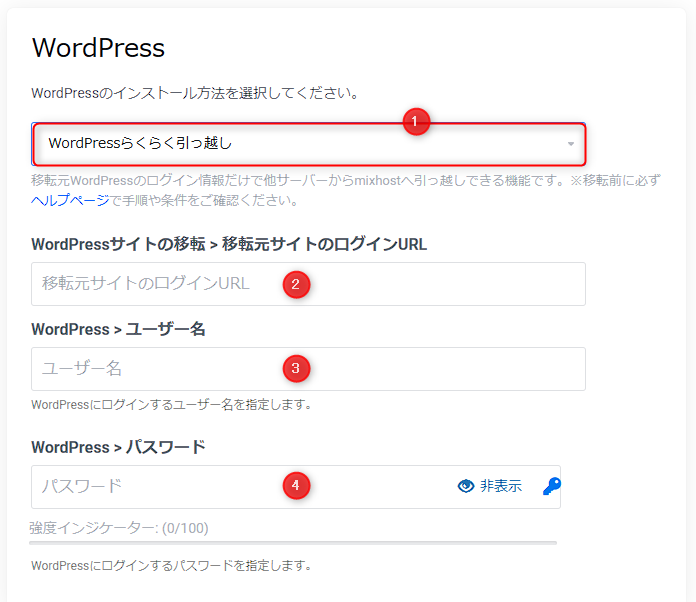Click into the ユーザー名 input field
Screen dimensions: 696x602
point(308,369)
